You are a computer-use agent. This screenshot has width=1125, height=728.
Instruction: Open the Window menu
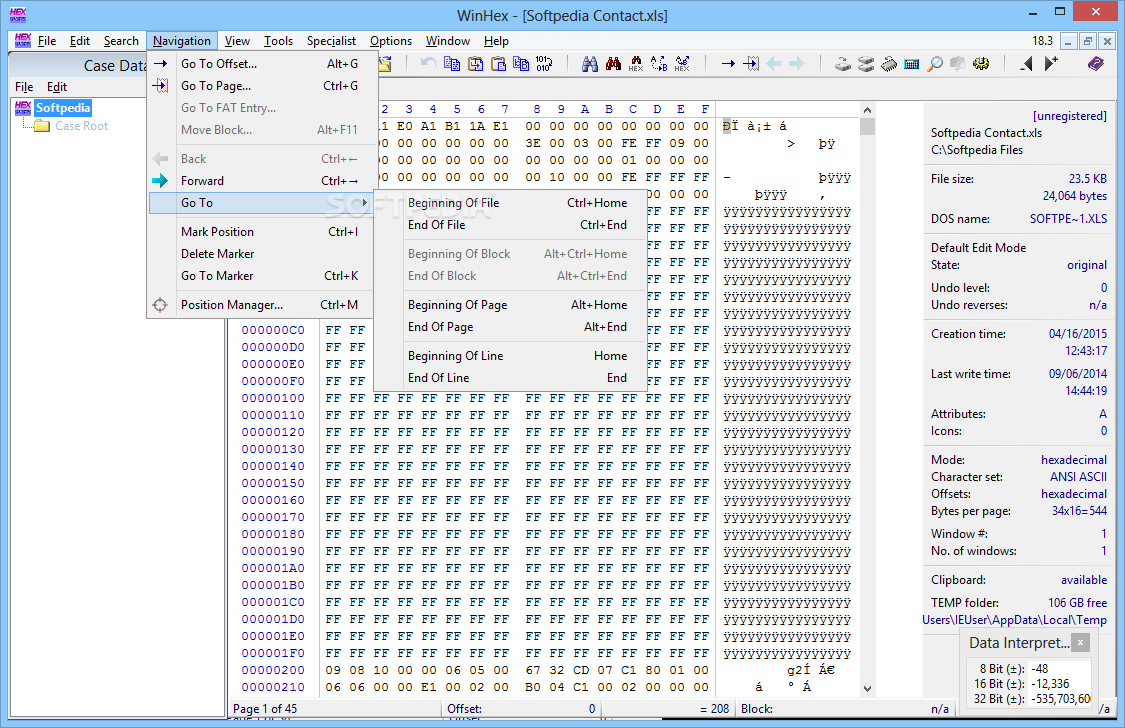[448, 41]
